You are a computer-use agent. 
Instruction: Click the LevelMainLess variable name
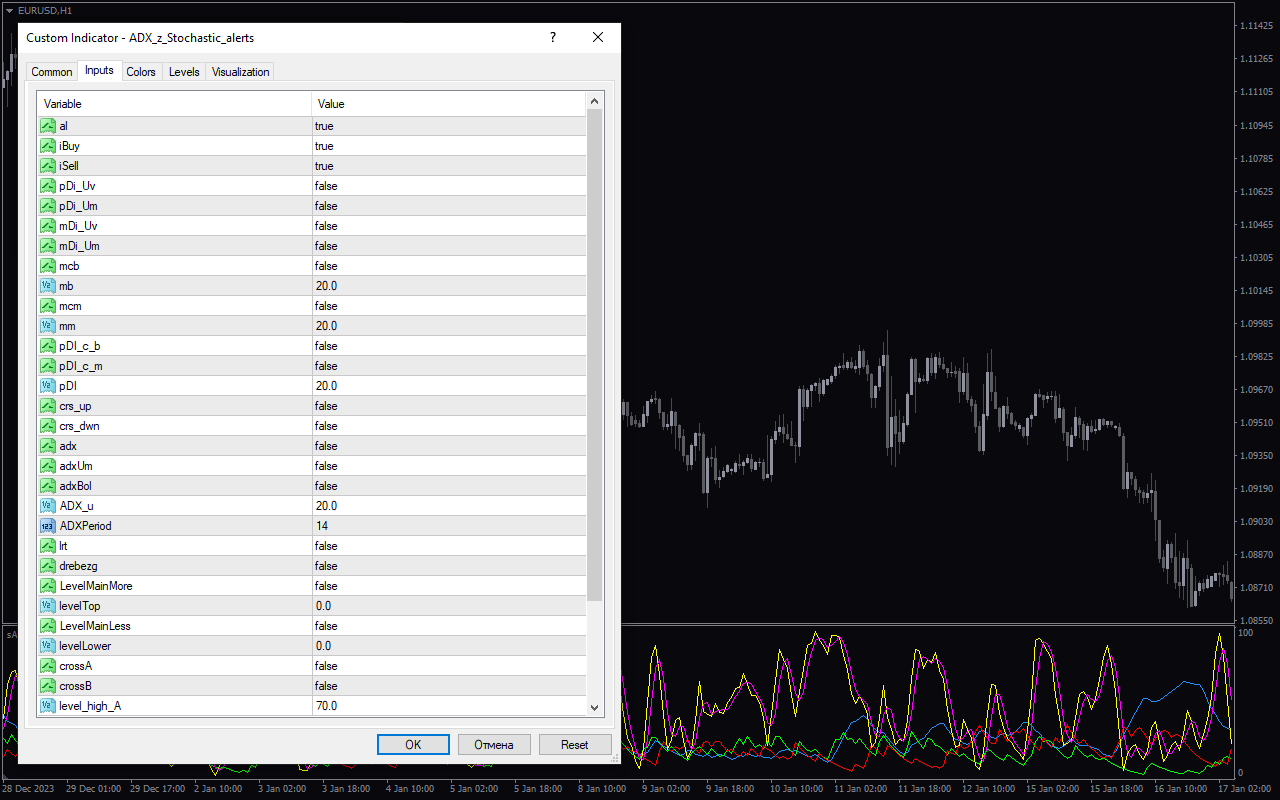click(x=95, y=626)
